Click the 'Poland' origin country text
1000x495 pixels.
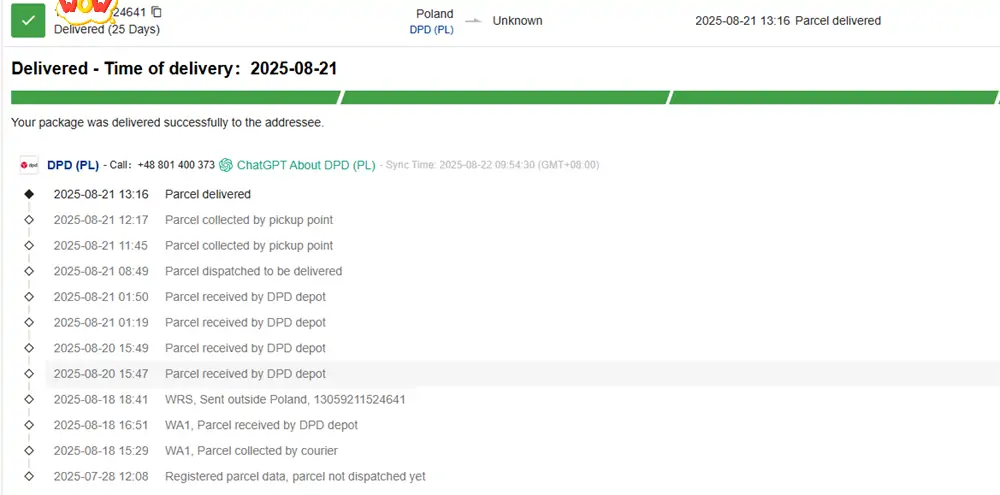[x=435, y=13]
